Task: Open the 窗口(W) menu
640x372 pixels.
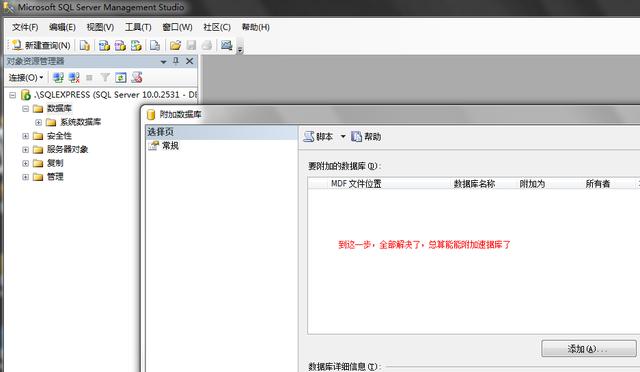Action: click(177, 27)
